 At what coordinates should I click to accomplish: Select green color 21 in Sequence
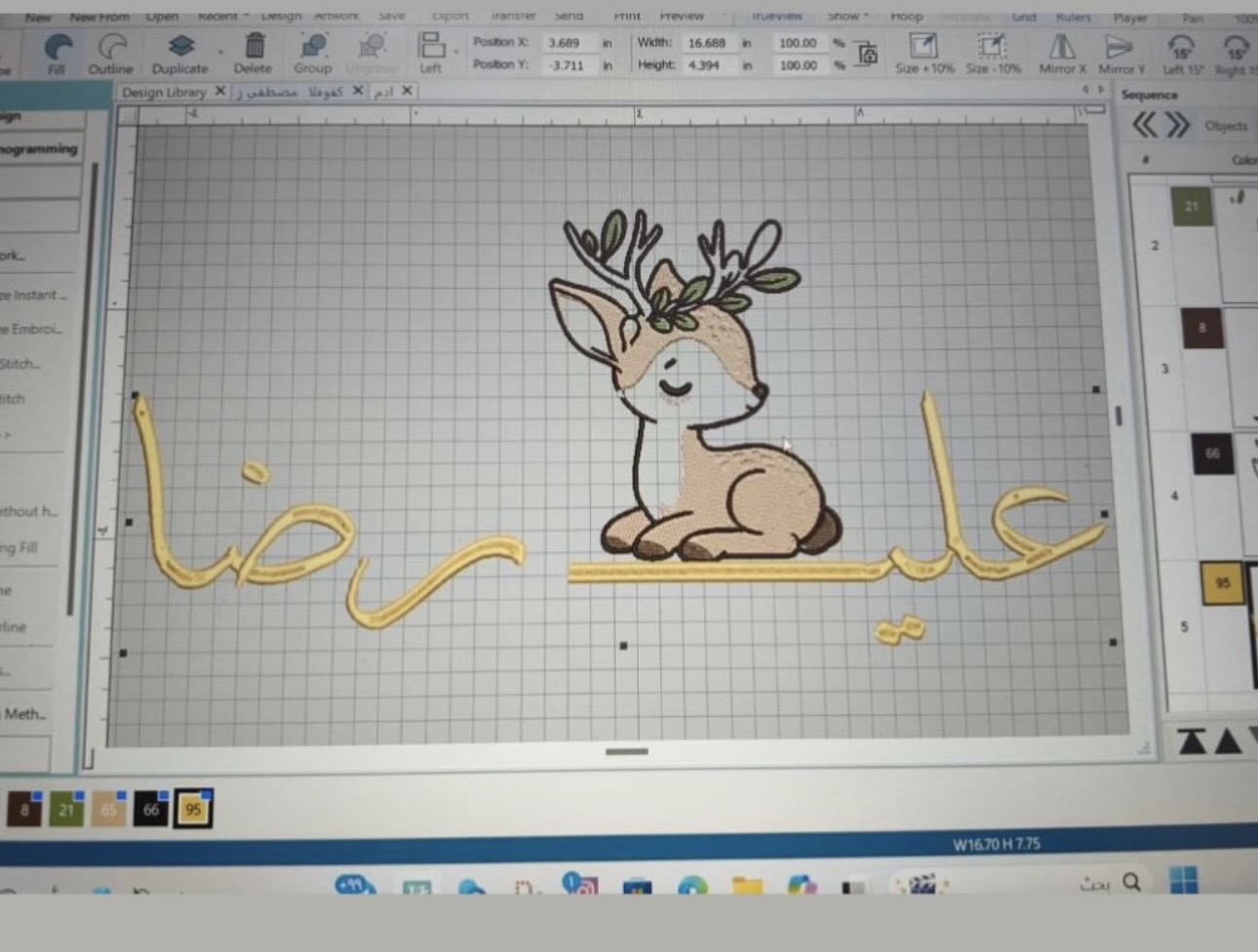(1191, 207)
